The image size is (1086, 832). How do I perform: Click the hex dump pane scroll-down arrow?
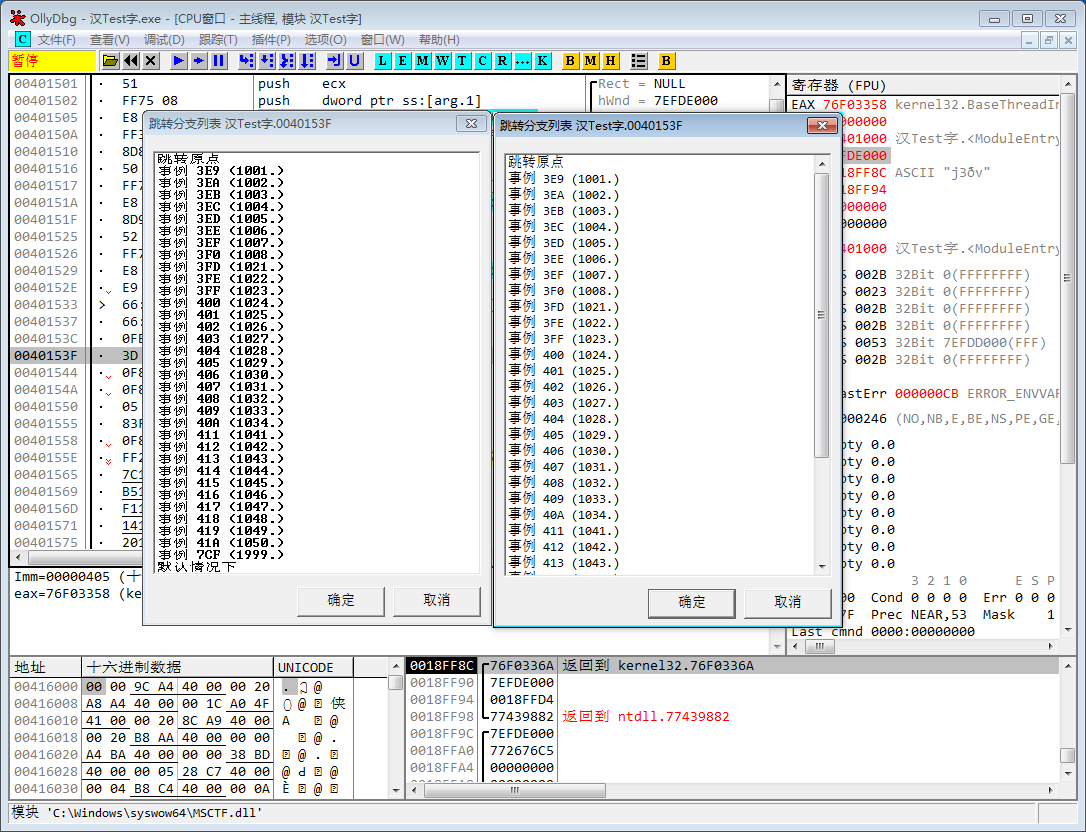point(395,789)
